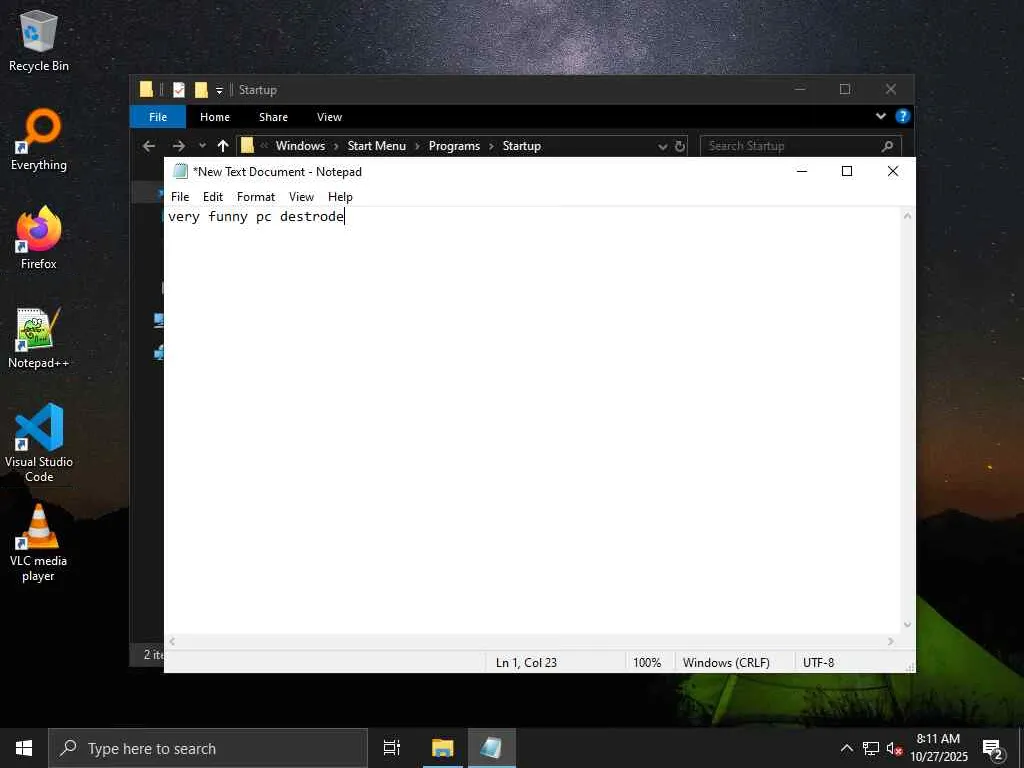Open the Firefox desktop shortcut

pos(39,238)
